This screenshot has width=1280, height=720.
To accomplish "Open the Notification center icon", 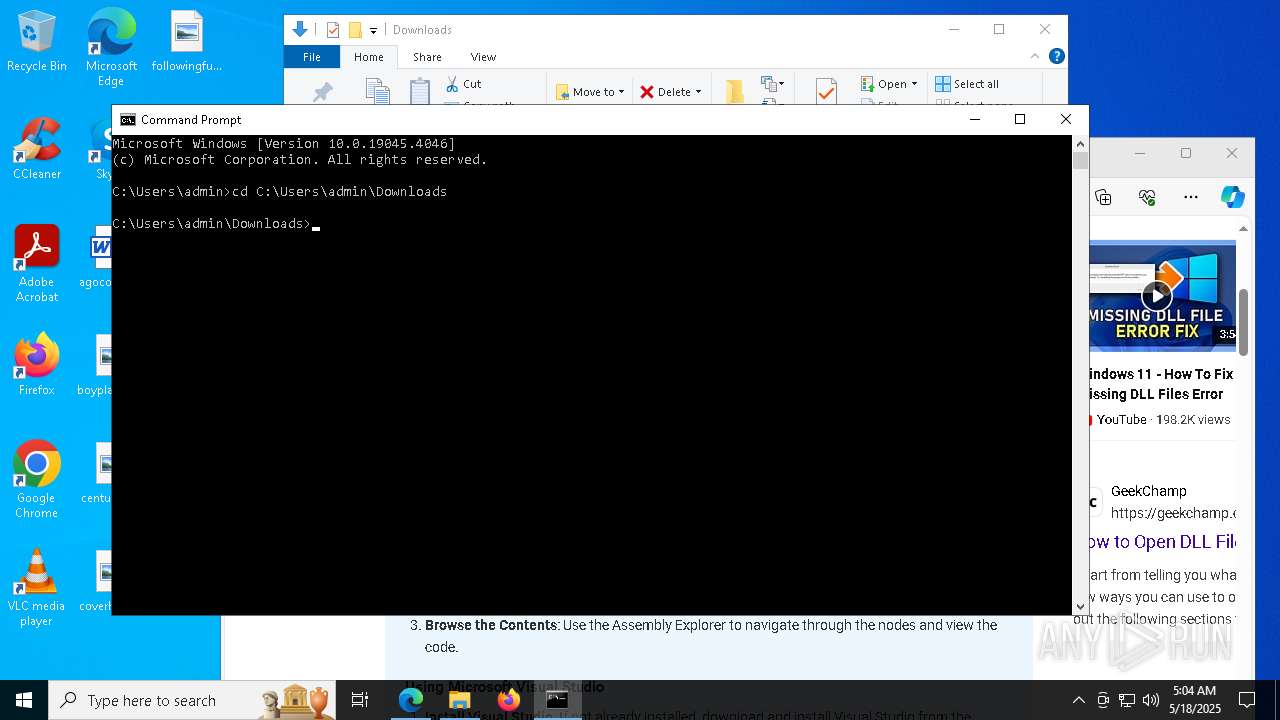I will 1247,700.
